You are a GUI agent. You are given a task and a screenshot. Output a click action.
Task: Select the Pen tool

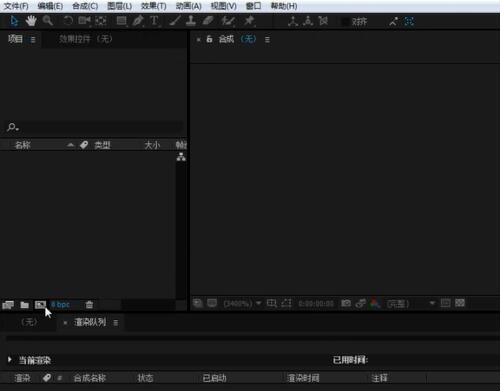tap(138, 21)
